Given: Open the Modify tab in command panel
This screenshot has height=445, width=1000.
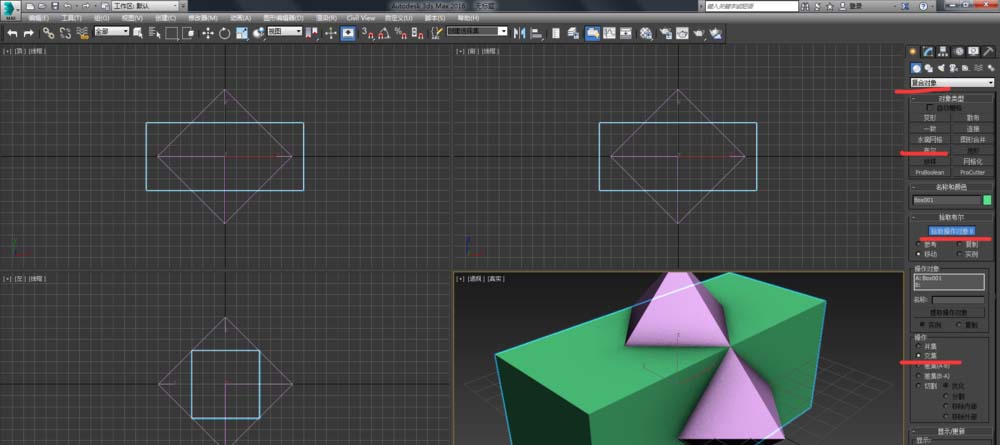Looking at the screenshot, I should pyautogui.click(x=929, y=51).
